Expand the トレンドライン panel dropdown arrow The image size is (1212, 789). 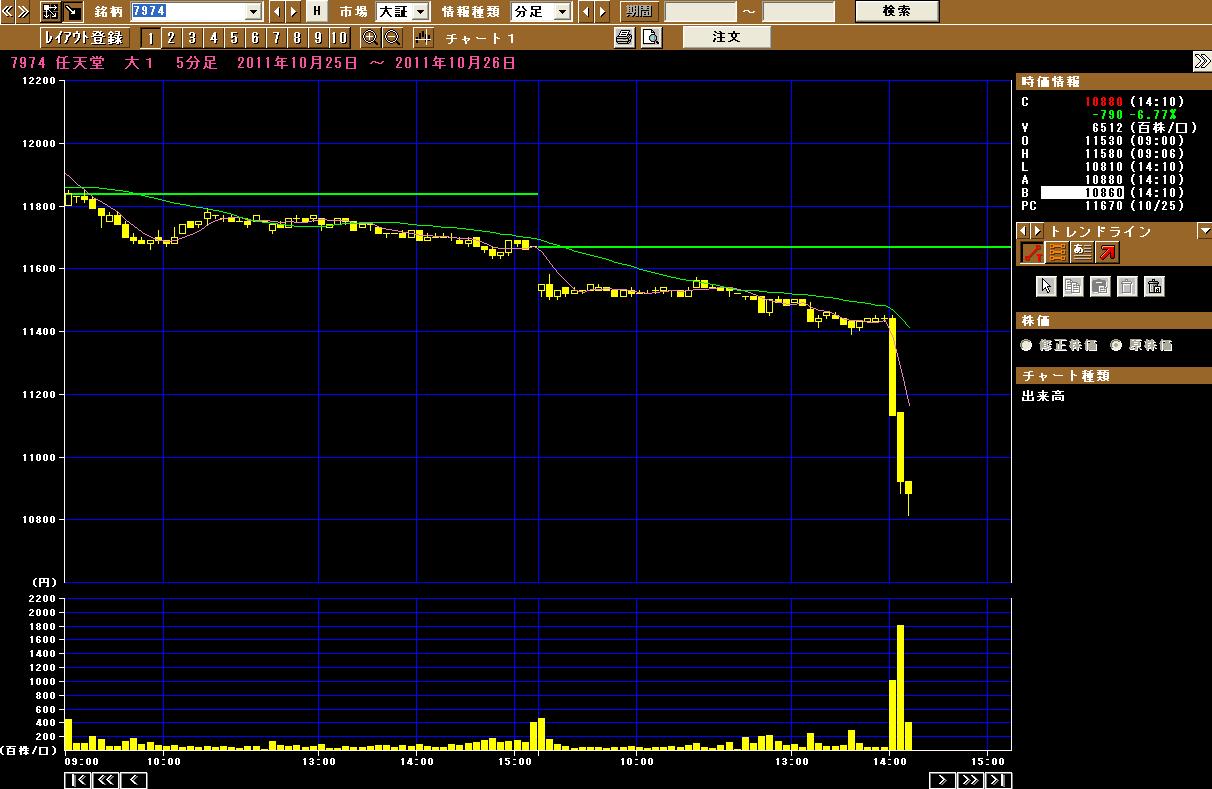point(1204,231)
